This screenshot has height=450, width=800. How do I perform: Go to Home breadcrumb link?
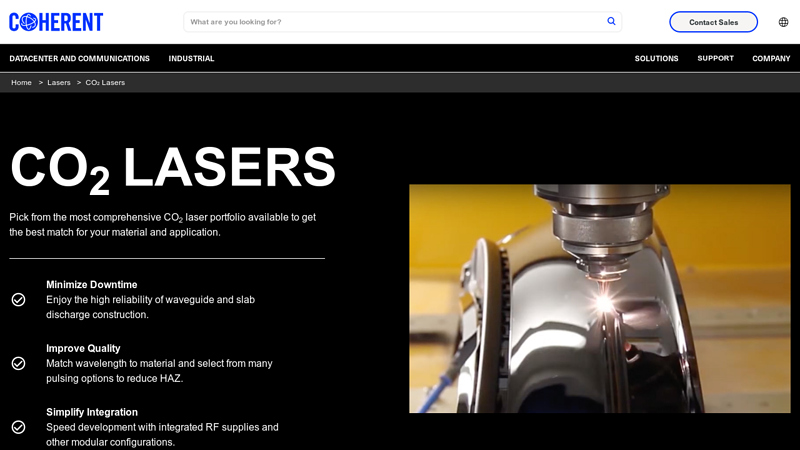[x=21, y=83]
